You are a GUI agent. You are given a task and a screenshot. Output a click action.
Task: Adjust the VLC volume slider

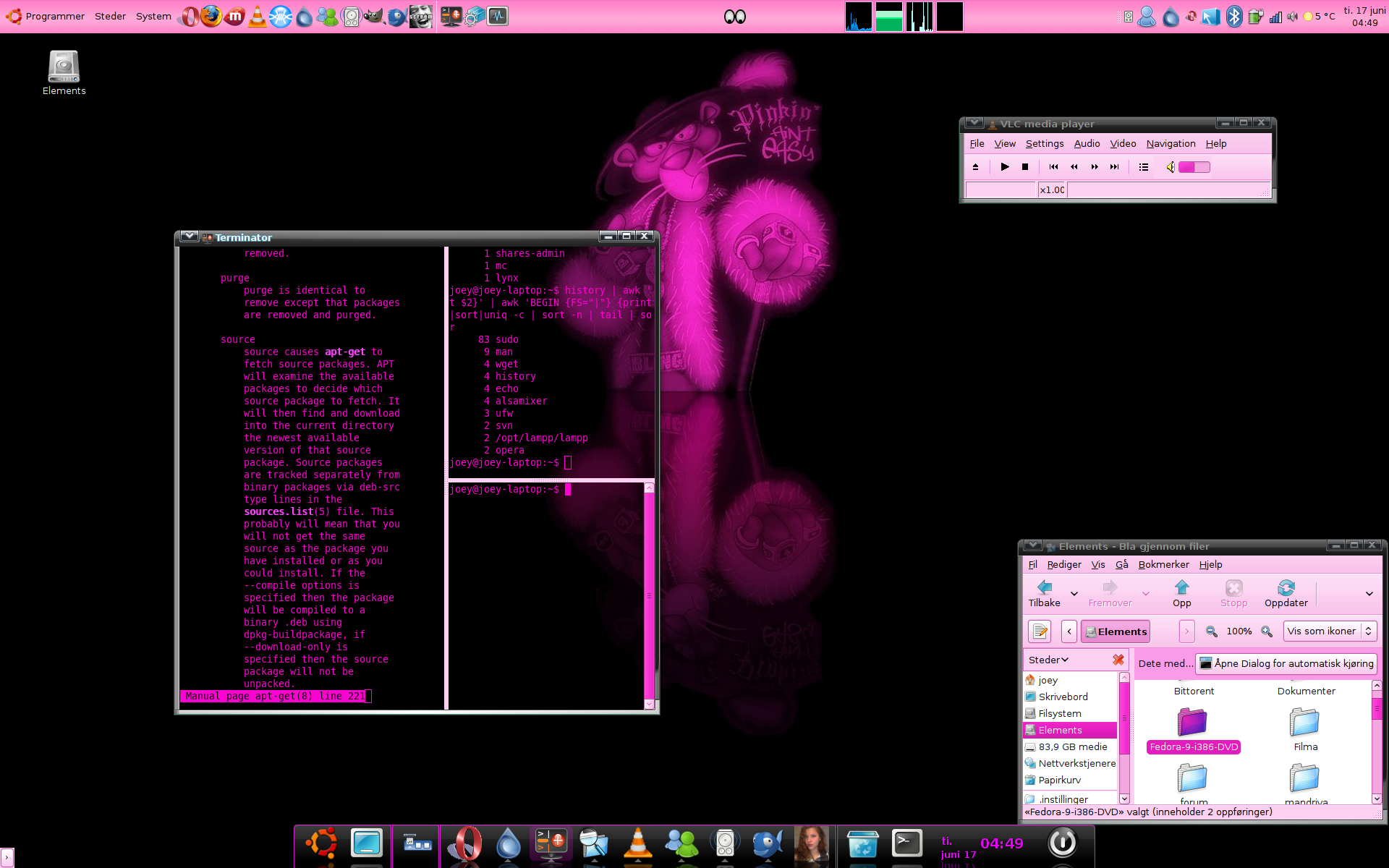pos(1194,167)
